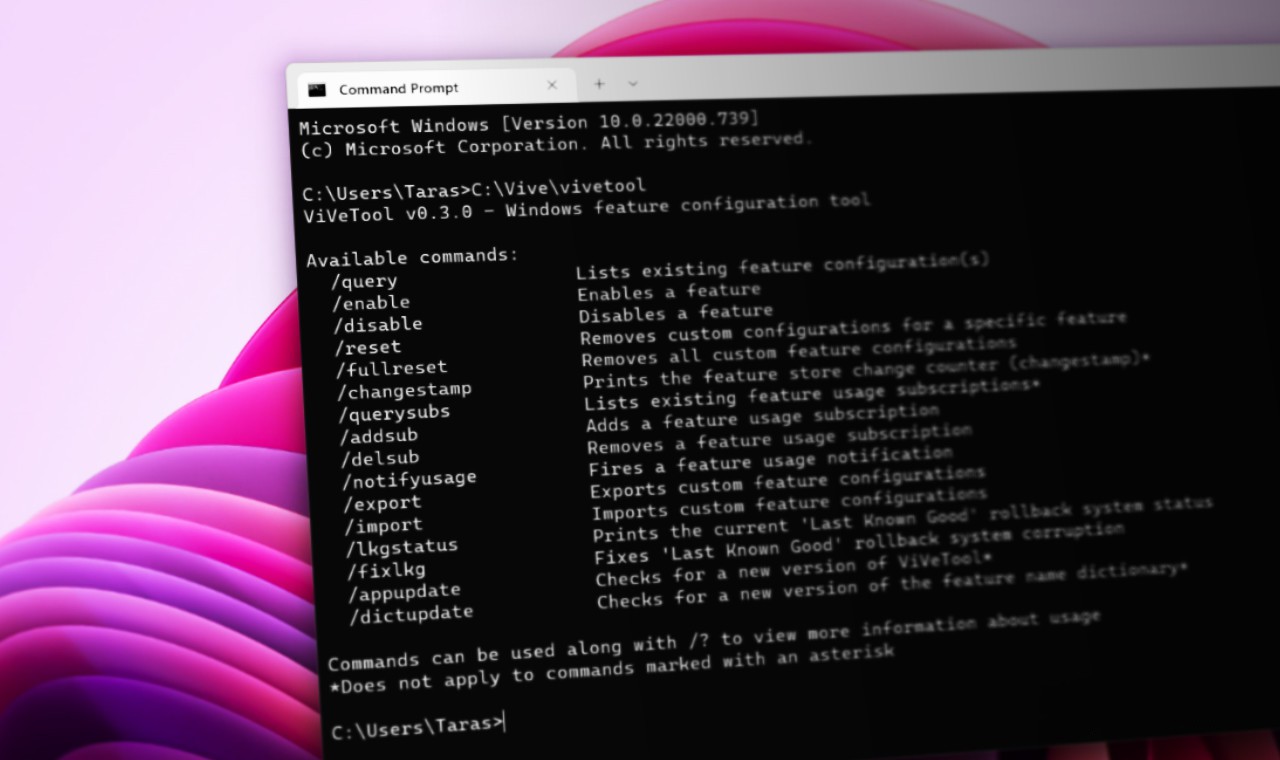Image resolution: width=1280 pixels, height=760 pixels.
Task: Click the Command Prompt tab icon
Action: (317, 89)
